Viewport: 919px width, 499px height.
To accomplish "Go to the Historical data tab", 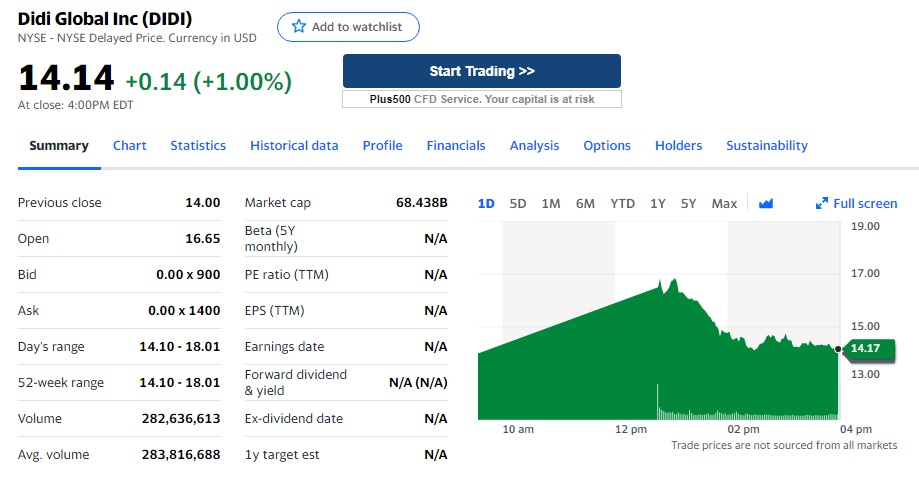I will point(294,145).
